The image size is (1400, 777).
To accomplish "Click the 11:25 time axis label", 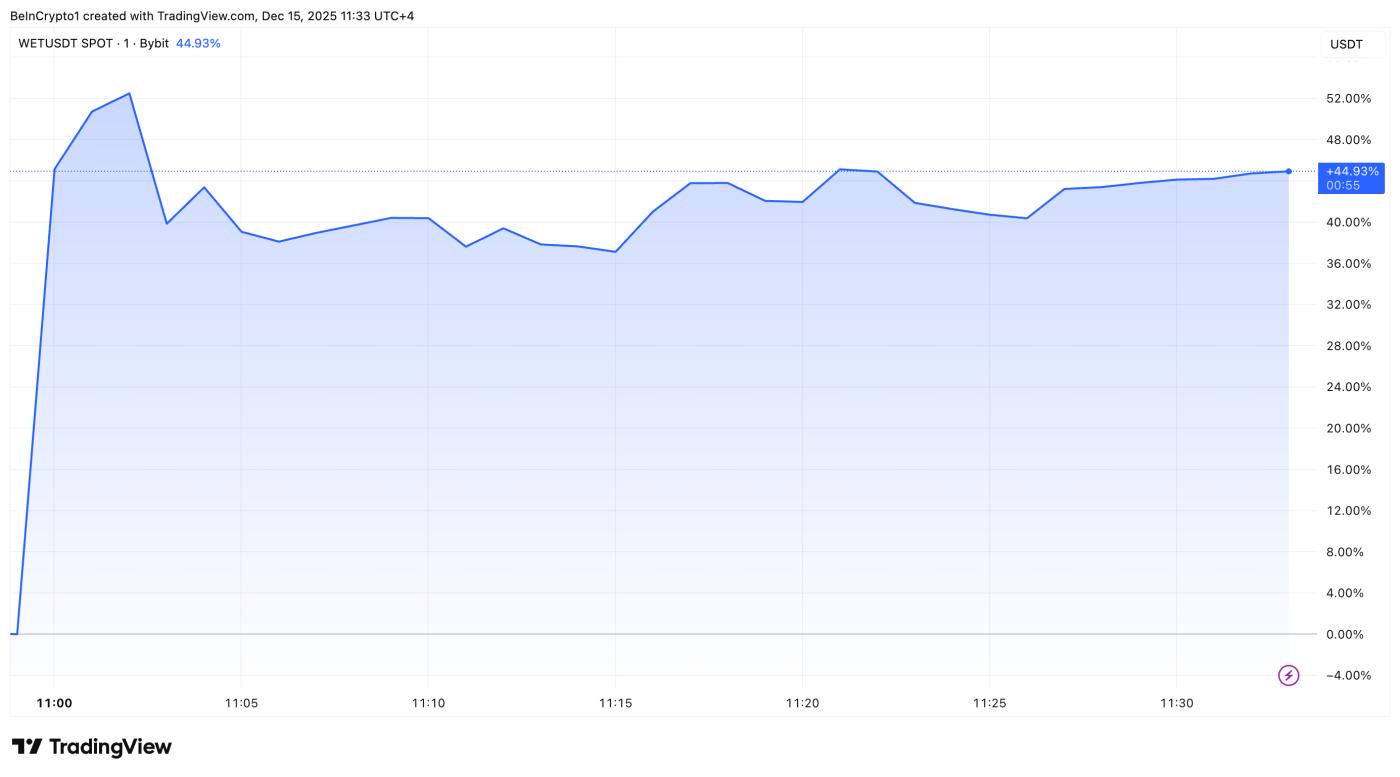I will (x=989, y=703).
